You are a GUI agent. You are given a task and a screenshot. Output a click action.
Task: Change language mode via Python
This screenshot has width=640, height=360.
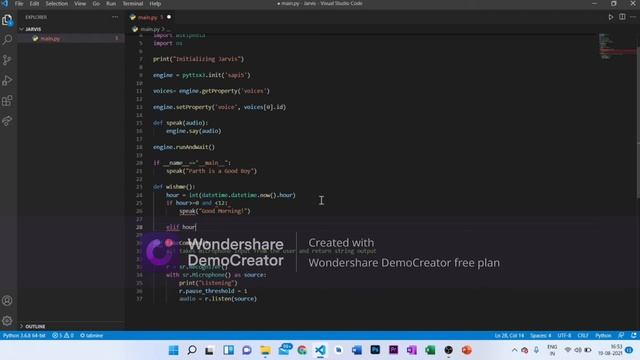tap(603, 336)
